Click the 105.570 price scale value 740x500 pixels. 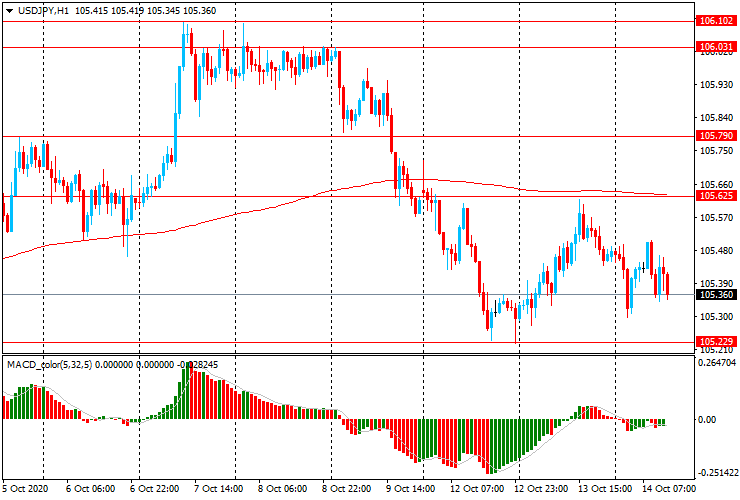point(716,218)
